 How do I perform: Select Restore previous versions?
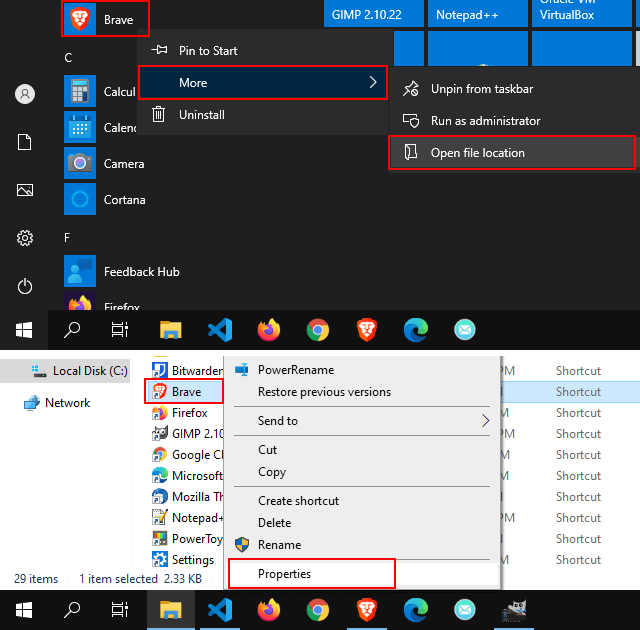click(362, 392)
